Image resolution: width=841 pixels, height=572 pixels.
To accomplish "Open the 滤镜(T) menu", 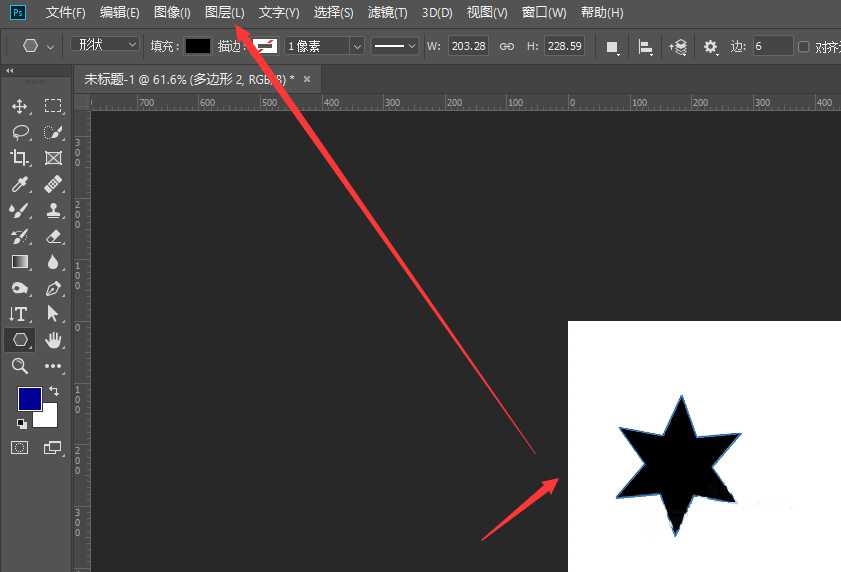I will [x=387, y=12].
